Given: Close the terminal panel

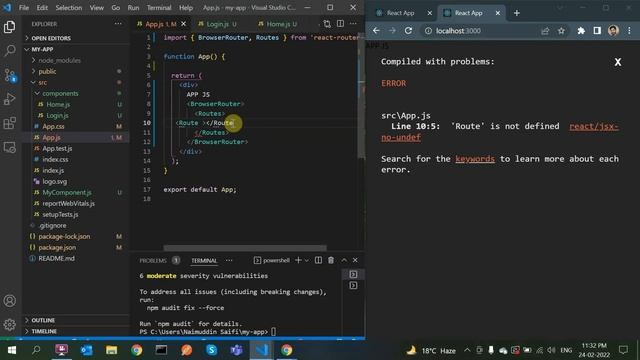Looking at the screenshot, I should [355, 260].
